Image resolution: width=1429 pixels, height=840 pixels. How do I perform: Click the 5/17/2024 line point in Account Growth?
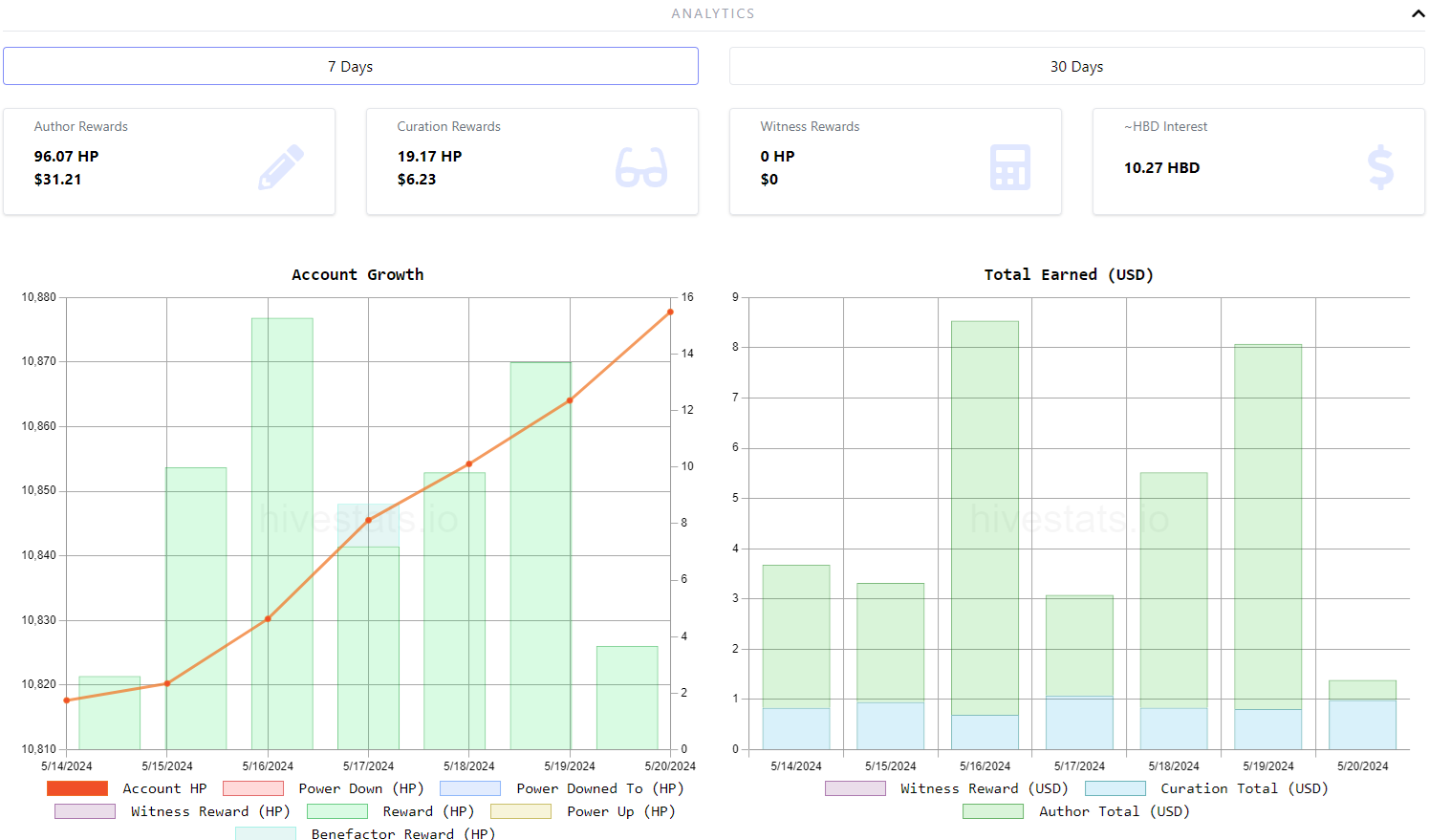pos(369,520)
